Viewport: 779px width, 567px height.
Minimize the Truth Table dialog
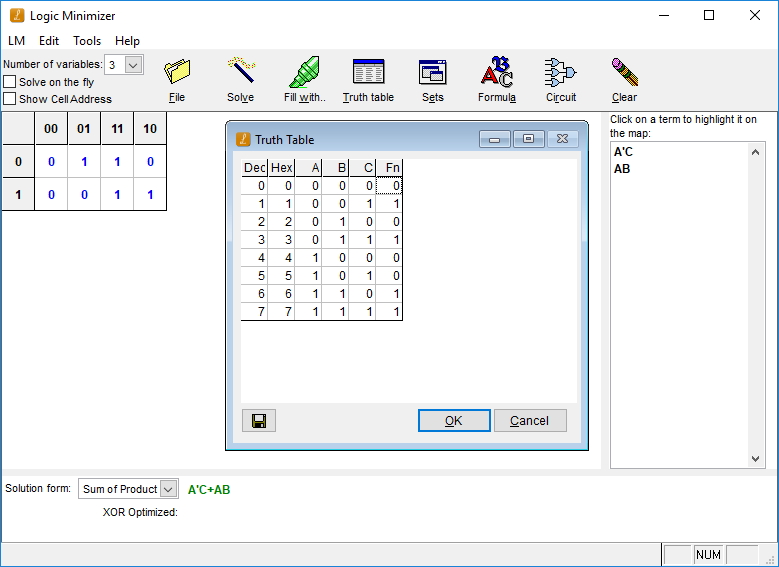(494, 139)
